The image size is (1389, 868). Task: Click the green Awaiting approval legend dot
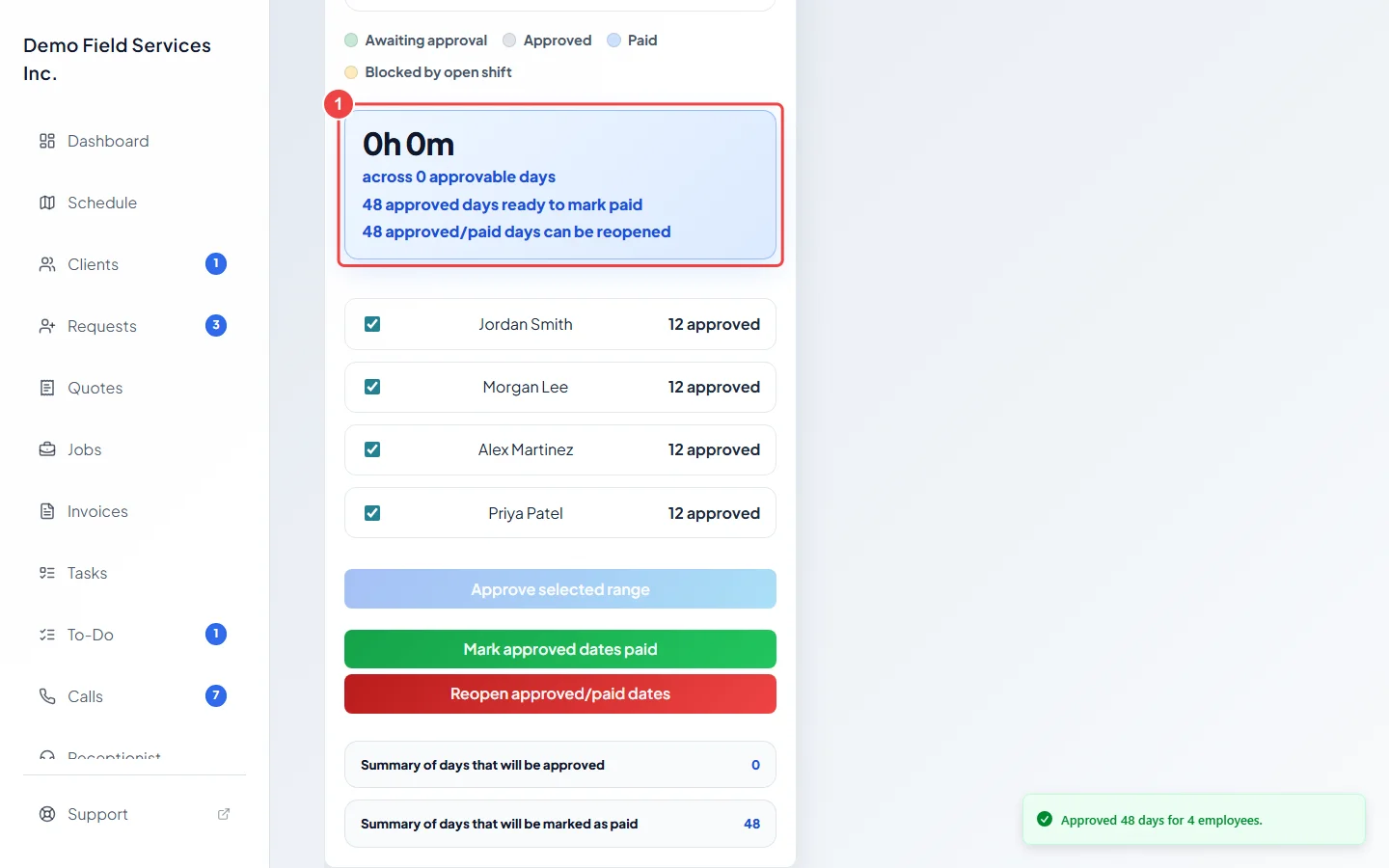coord(351,41)
